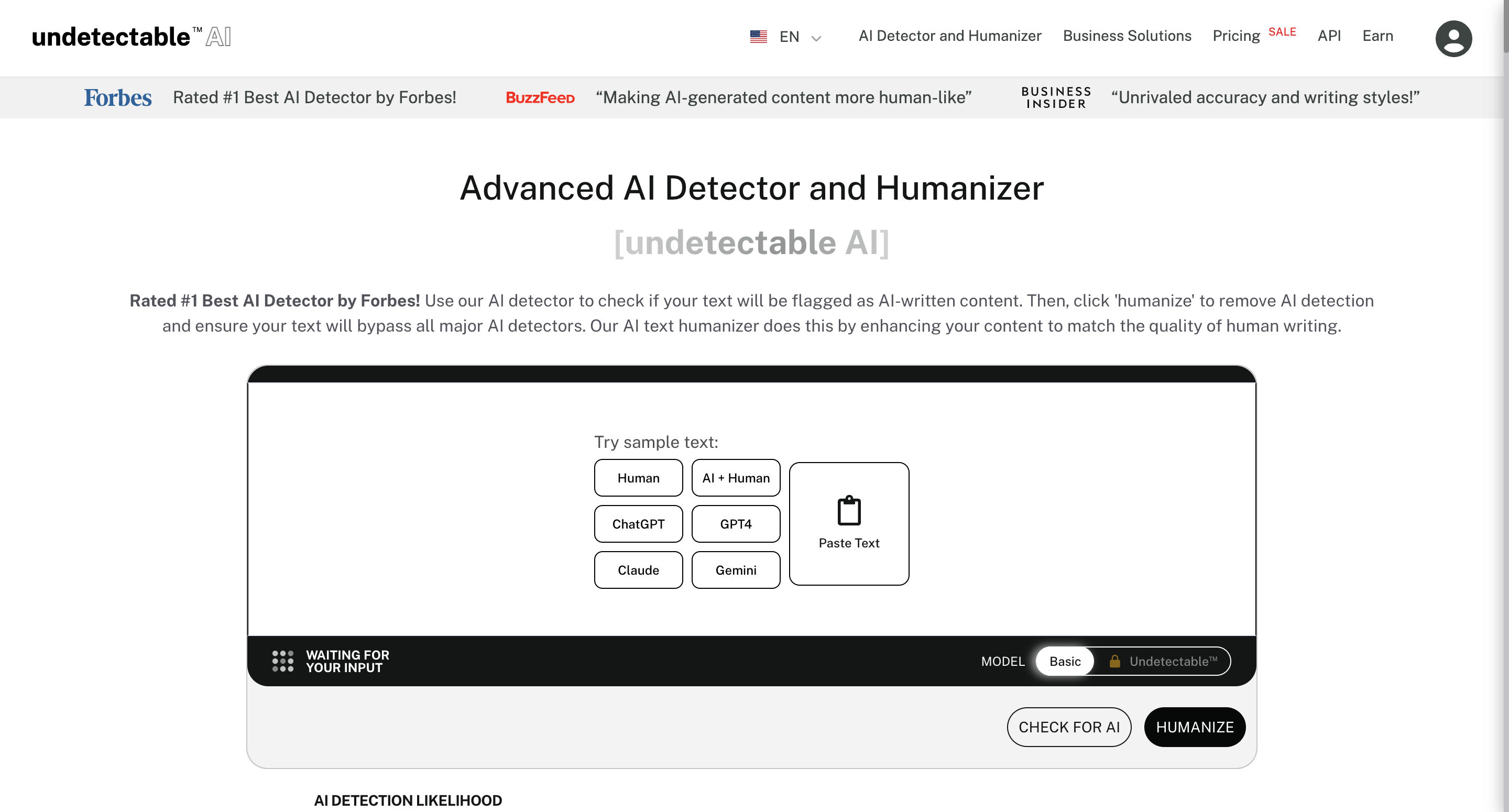Click the Forbes logo in banner

[x=118, y=97]
